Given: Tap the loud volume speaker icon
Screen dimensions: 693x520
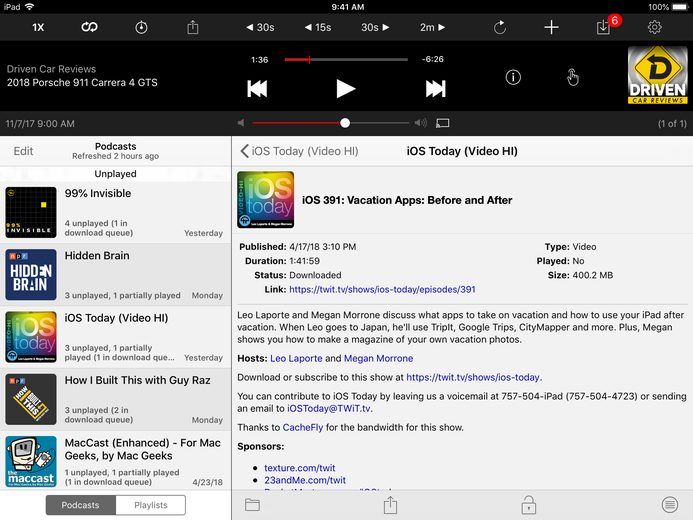Looking at the screenshot, I should click(x=421, y=123).
